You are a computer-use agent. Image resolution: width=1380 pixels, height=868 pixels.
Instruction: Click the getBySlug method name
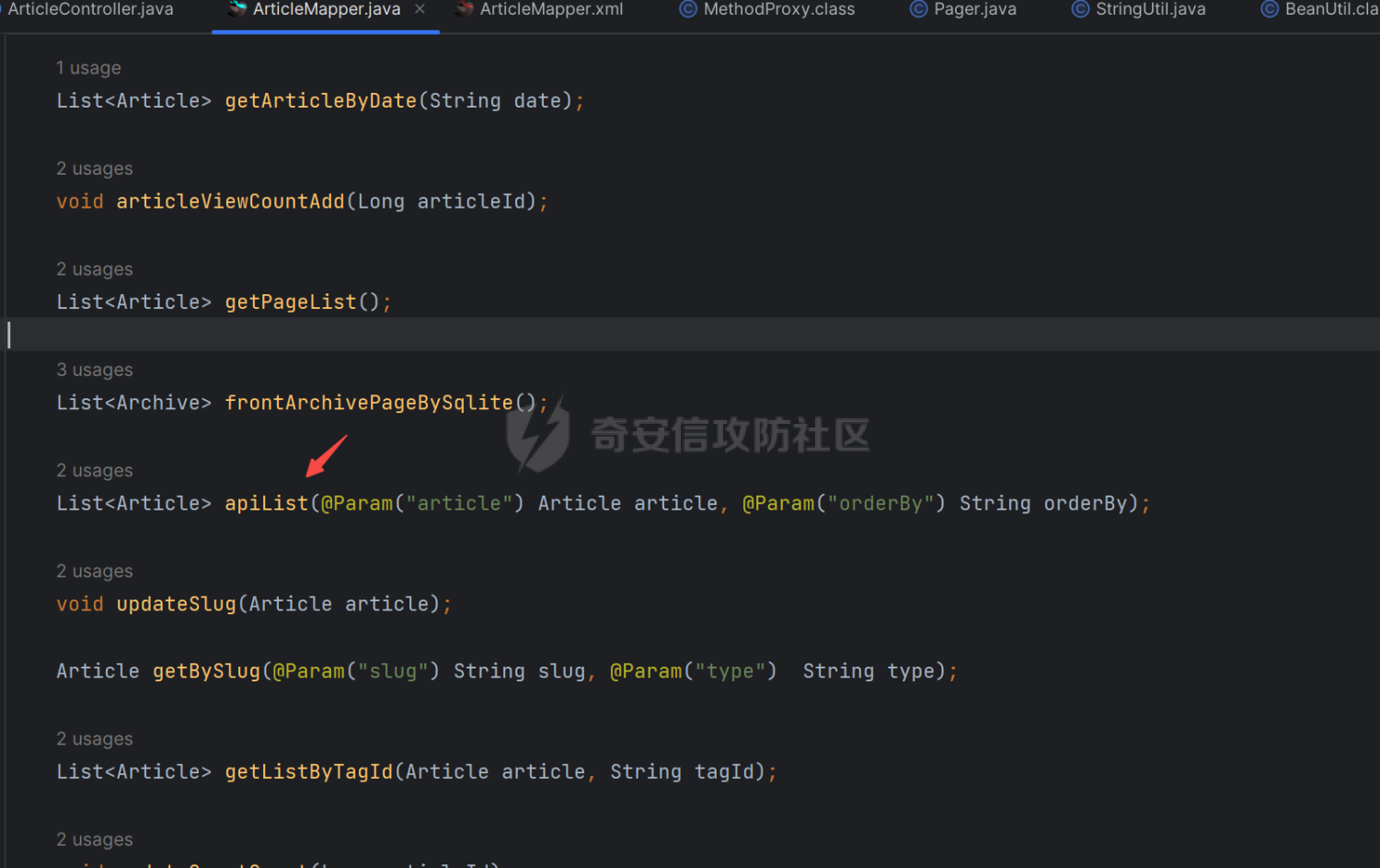point(206,671)
